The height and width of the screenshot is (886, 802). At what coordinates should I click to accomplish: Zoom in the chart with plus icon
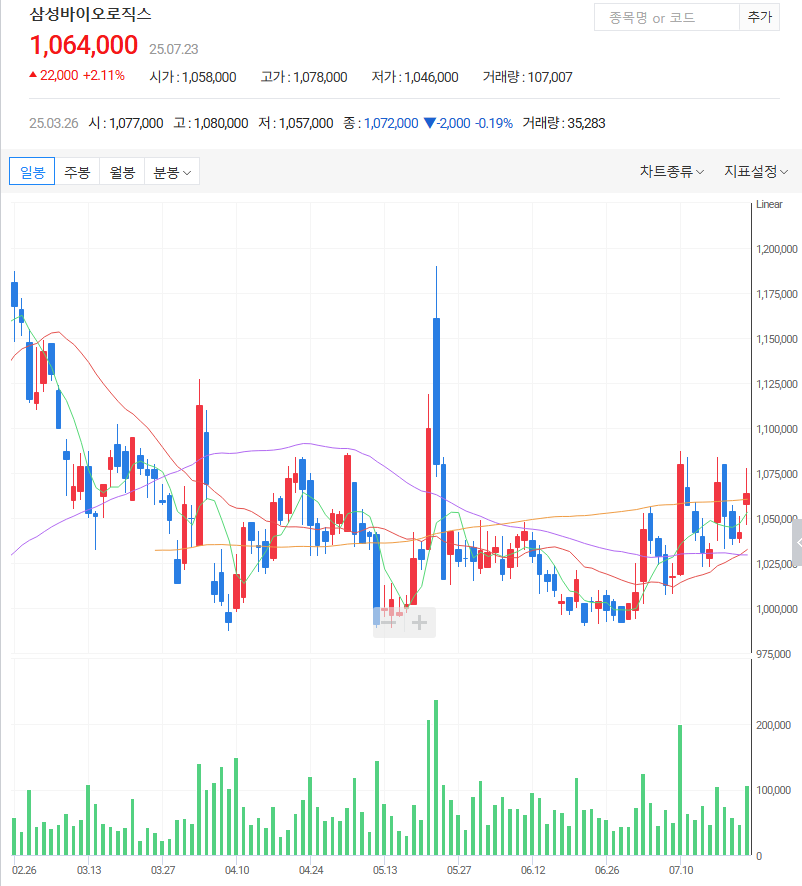click(419, 623)
